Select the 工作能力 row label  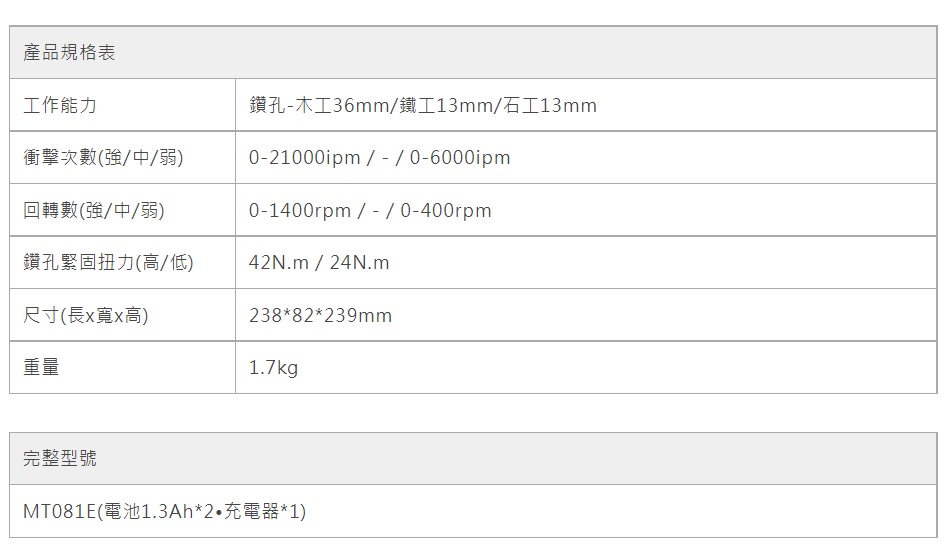60,105
